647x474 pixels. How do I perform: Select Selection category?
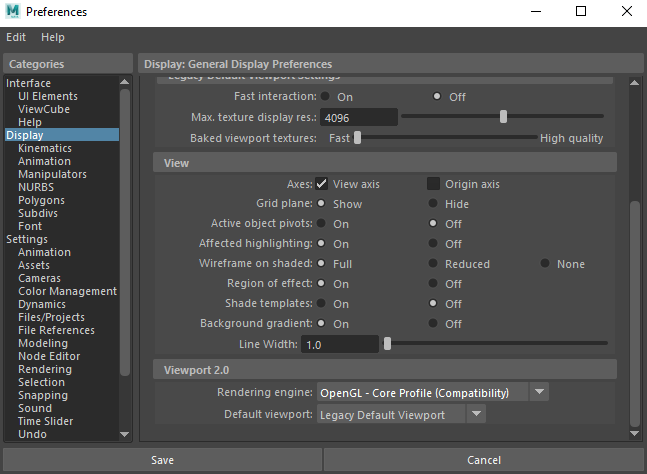(41, 382)
